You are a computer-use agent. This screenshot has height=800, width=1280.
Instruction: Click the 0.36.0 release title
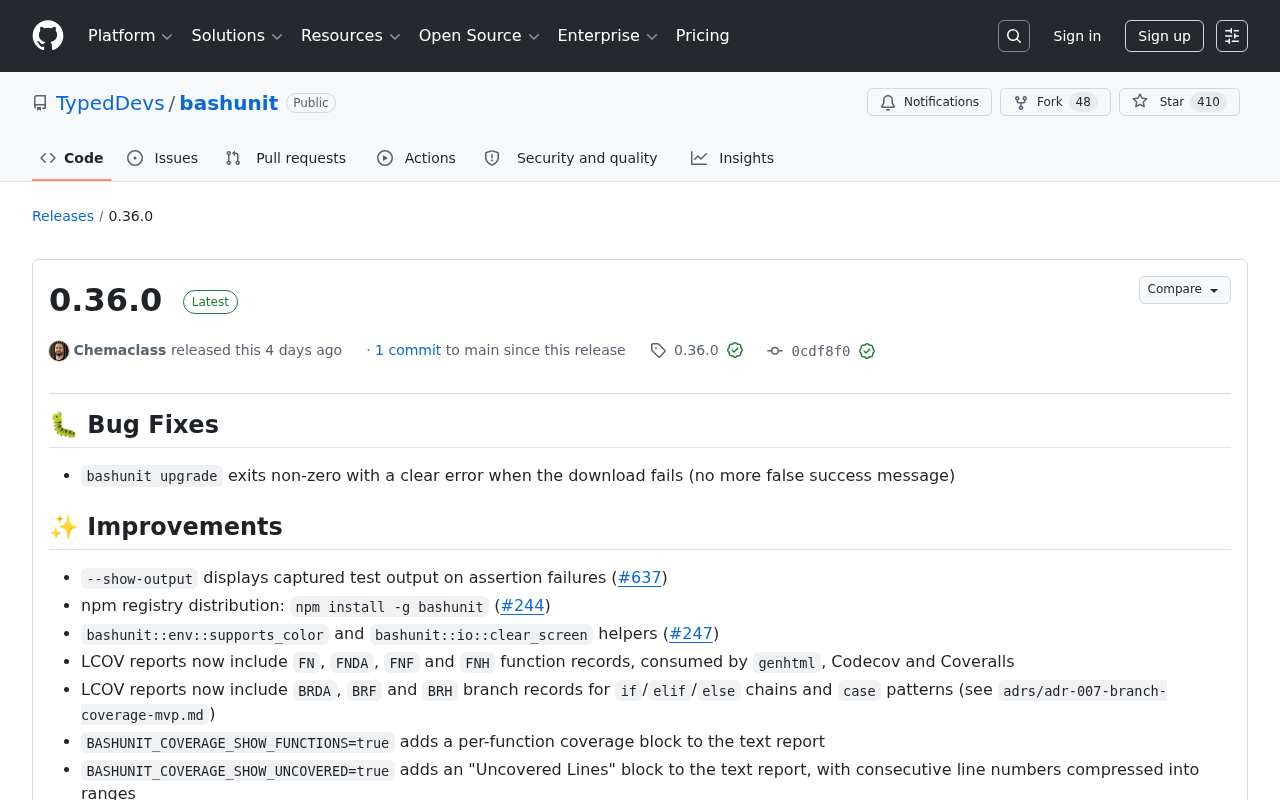pyautogui.click(x=106, y=300)
